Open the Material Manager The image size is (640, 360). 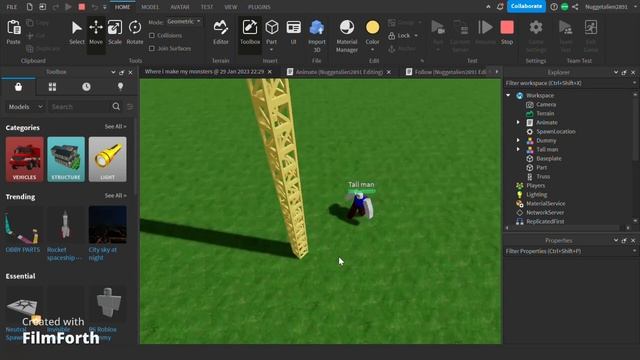347,36
